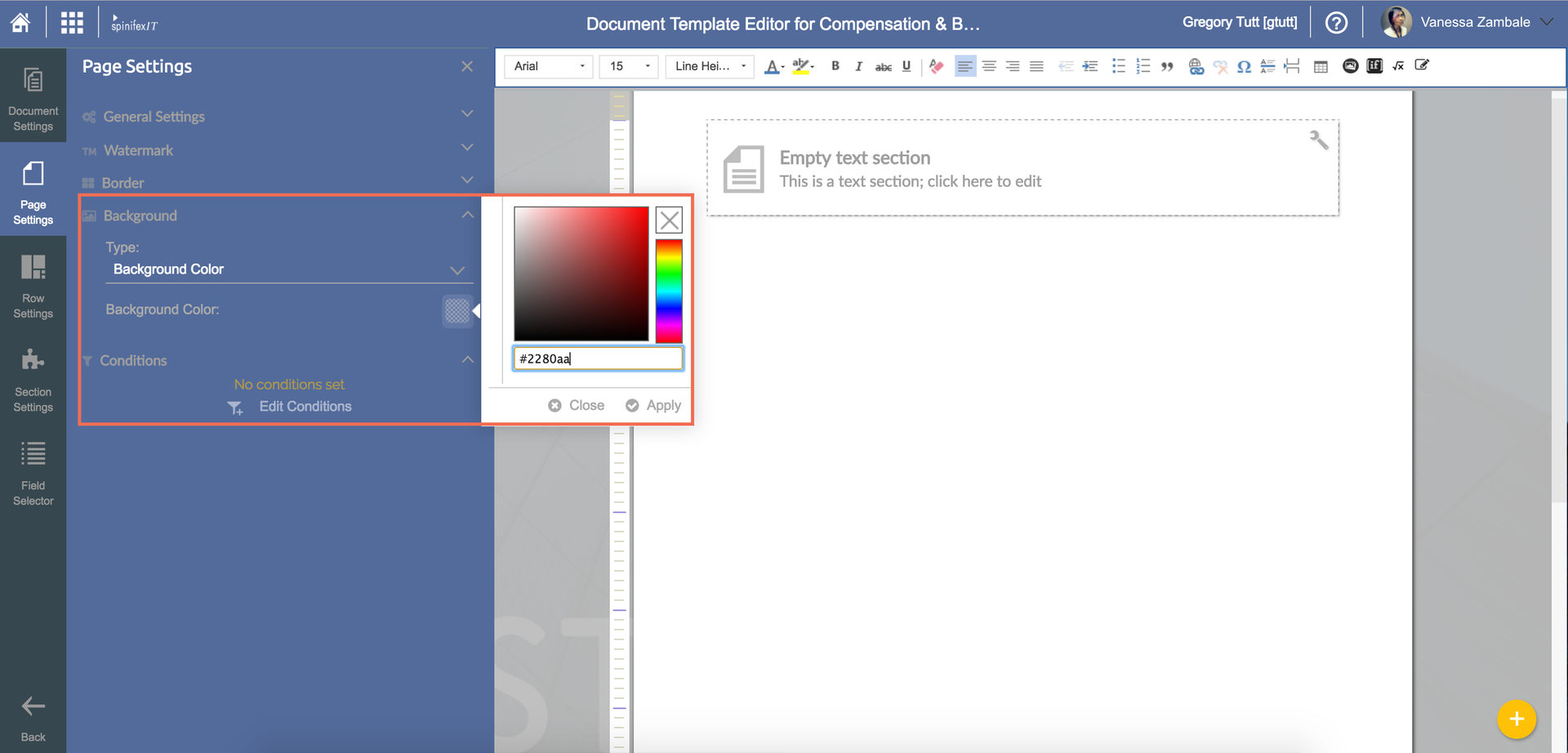Open the Background Type dropdown

click(289, 270)
